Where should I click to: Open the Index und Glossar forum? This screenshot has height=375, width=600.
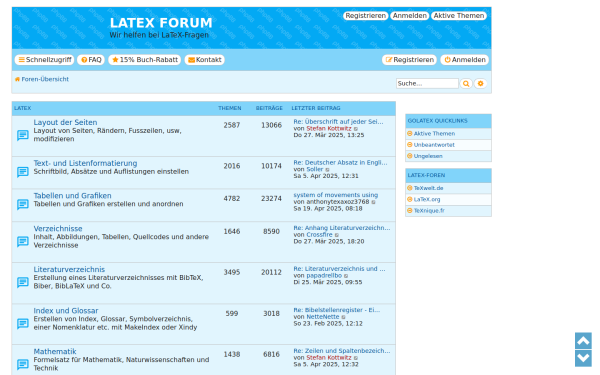pyautogui.click(x=66, y=311)
